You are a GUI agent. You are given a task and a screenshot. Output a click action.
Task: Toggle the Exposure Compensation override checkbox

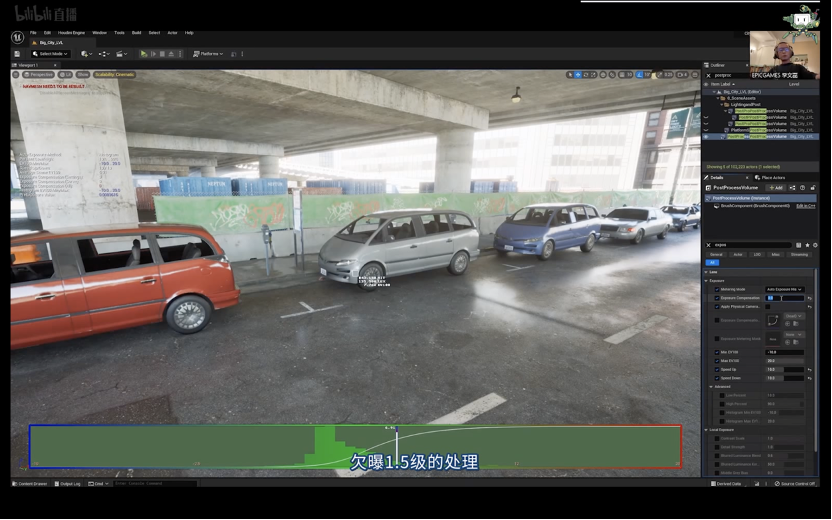tap(717, 298)
